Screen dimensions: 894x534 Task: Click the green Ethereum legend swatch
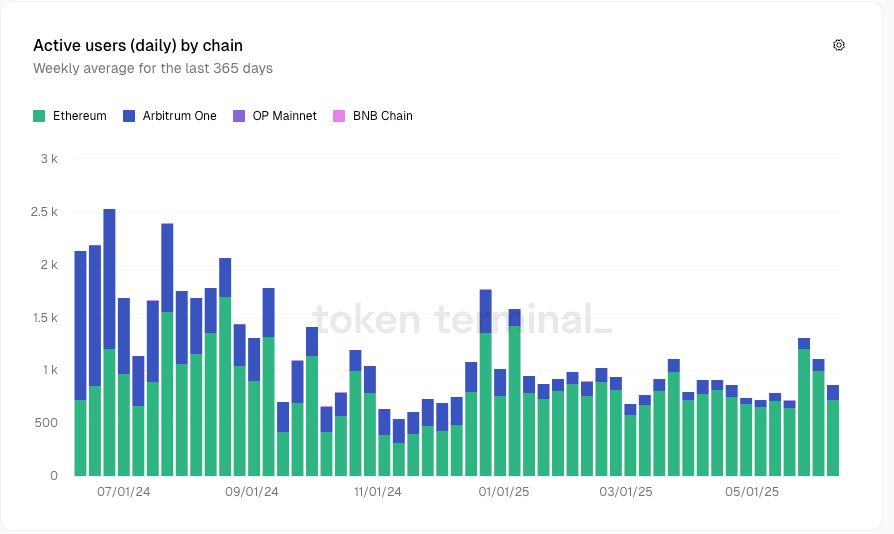point(39,116)
